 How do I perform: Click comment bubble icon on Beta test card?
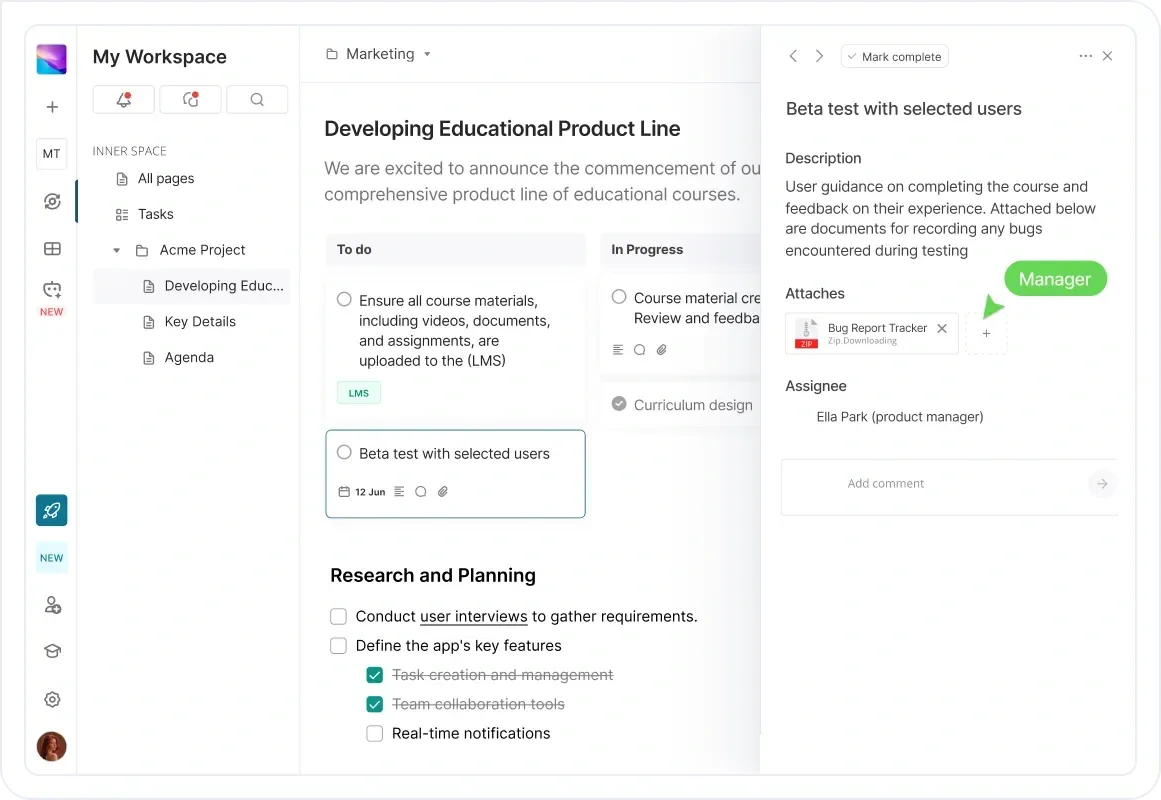(x=421, y=491)
